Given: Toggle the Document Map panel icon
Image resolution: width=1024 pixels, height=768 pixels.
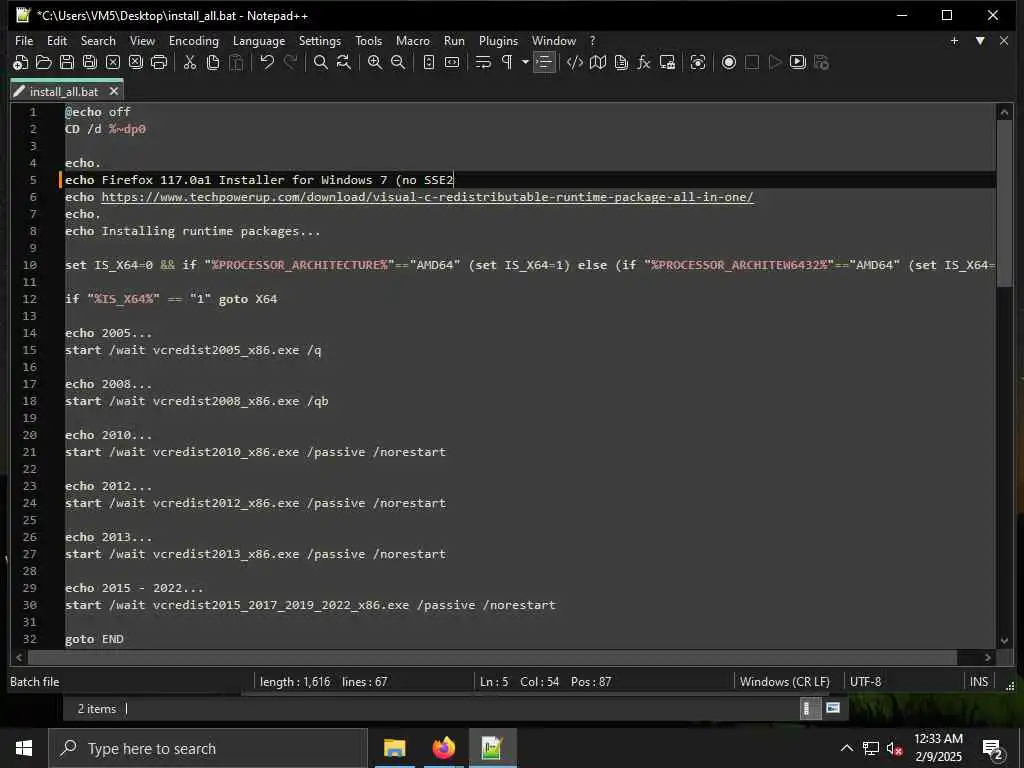Looking at the screenshot, I should tap(598, 63).
